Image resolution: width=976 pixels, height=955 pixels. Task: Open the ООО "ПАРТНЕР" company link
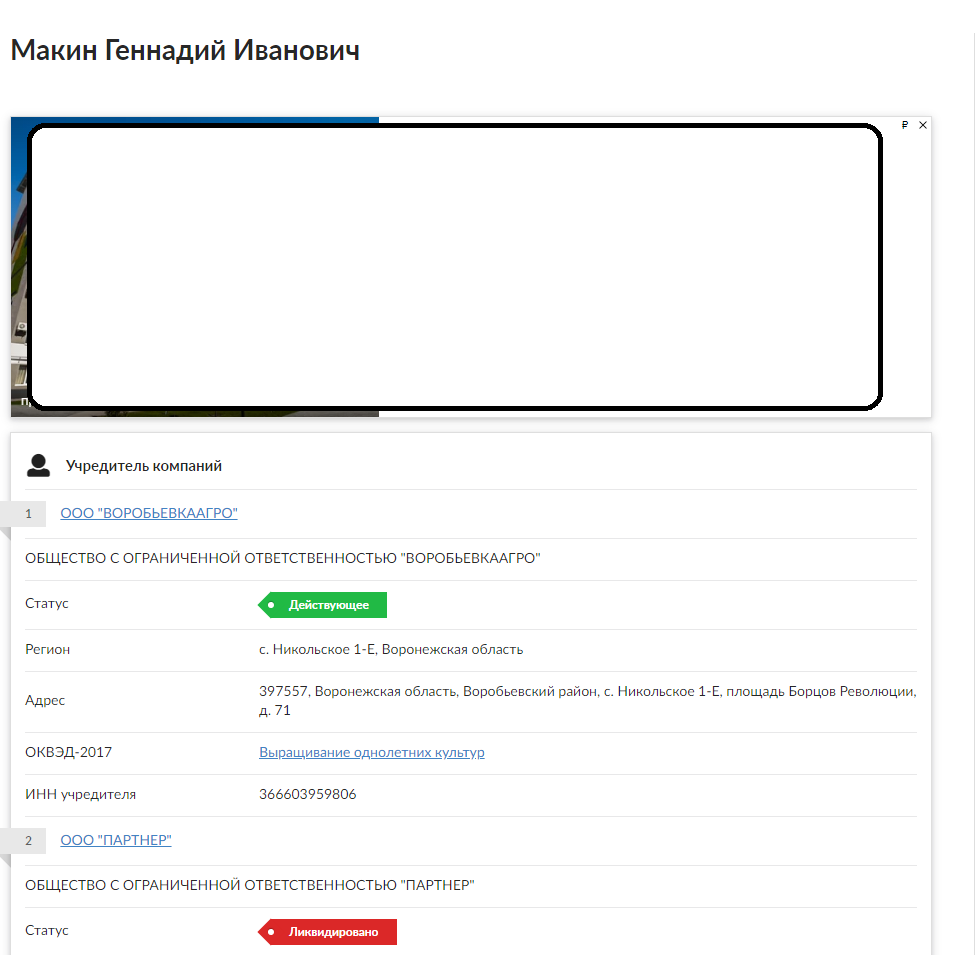pyautogui.click(x=116, y=840)
